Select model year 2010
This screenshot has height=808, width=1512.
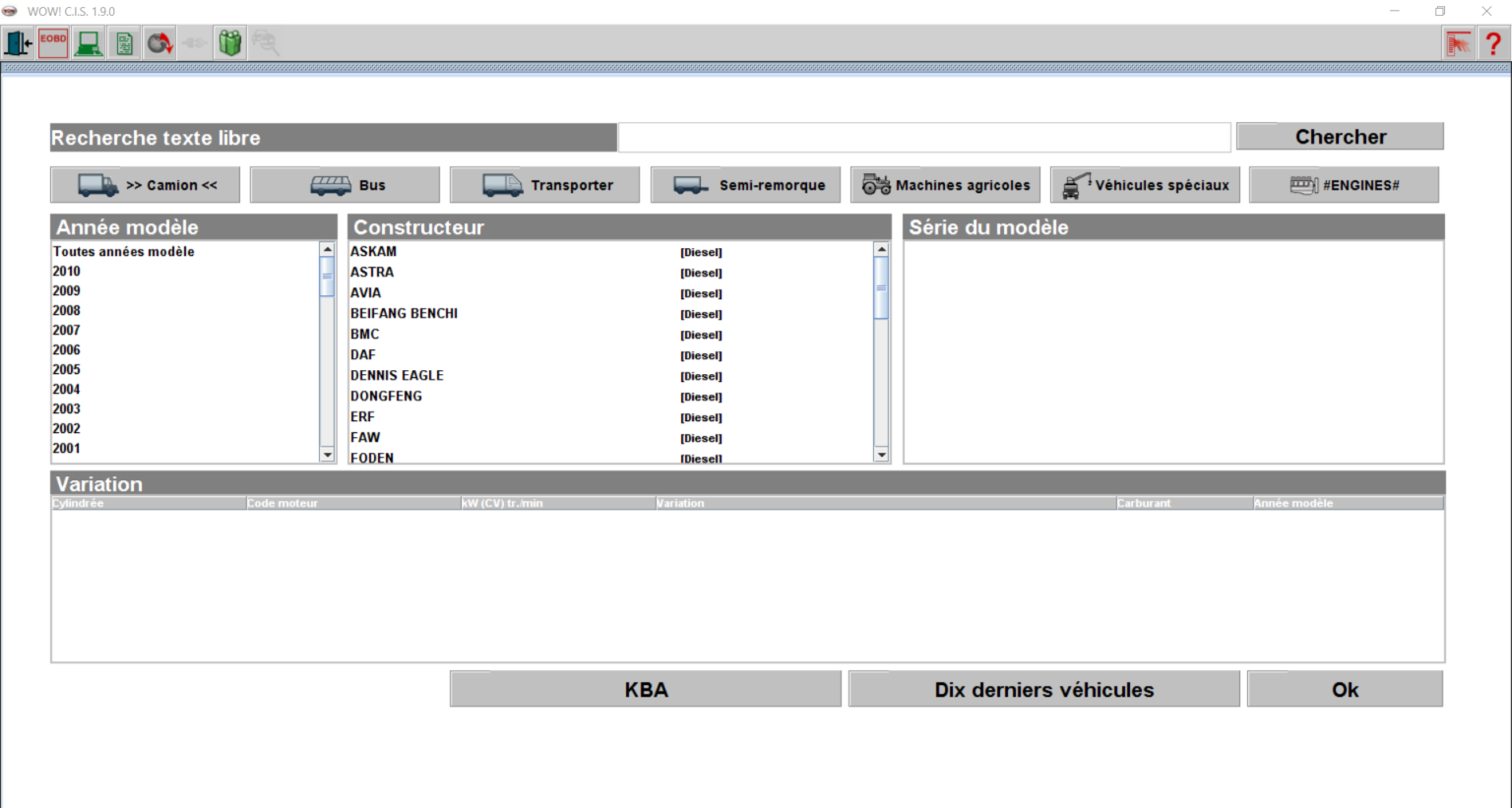tap(185, 272)
